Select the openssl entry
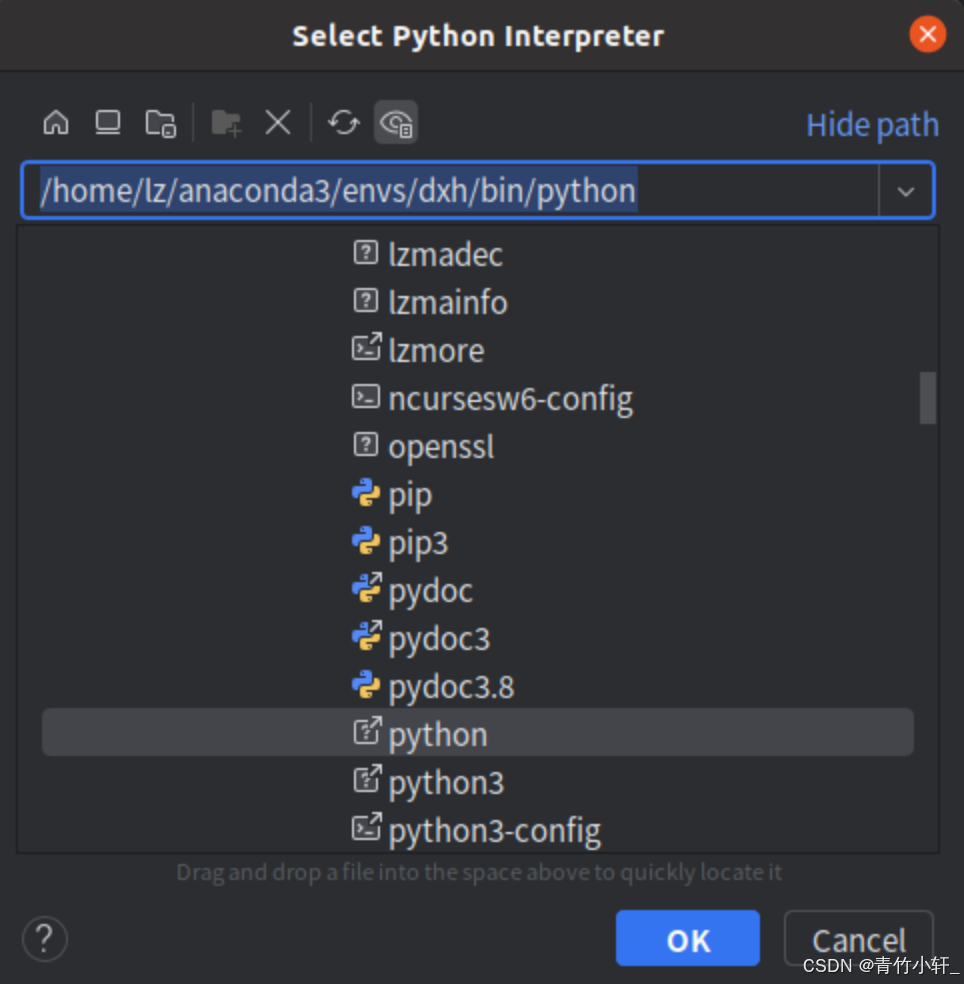Viewport: 964px width, 984px height. click(x=441, y=446)
